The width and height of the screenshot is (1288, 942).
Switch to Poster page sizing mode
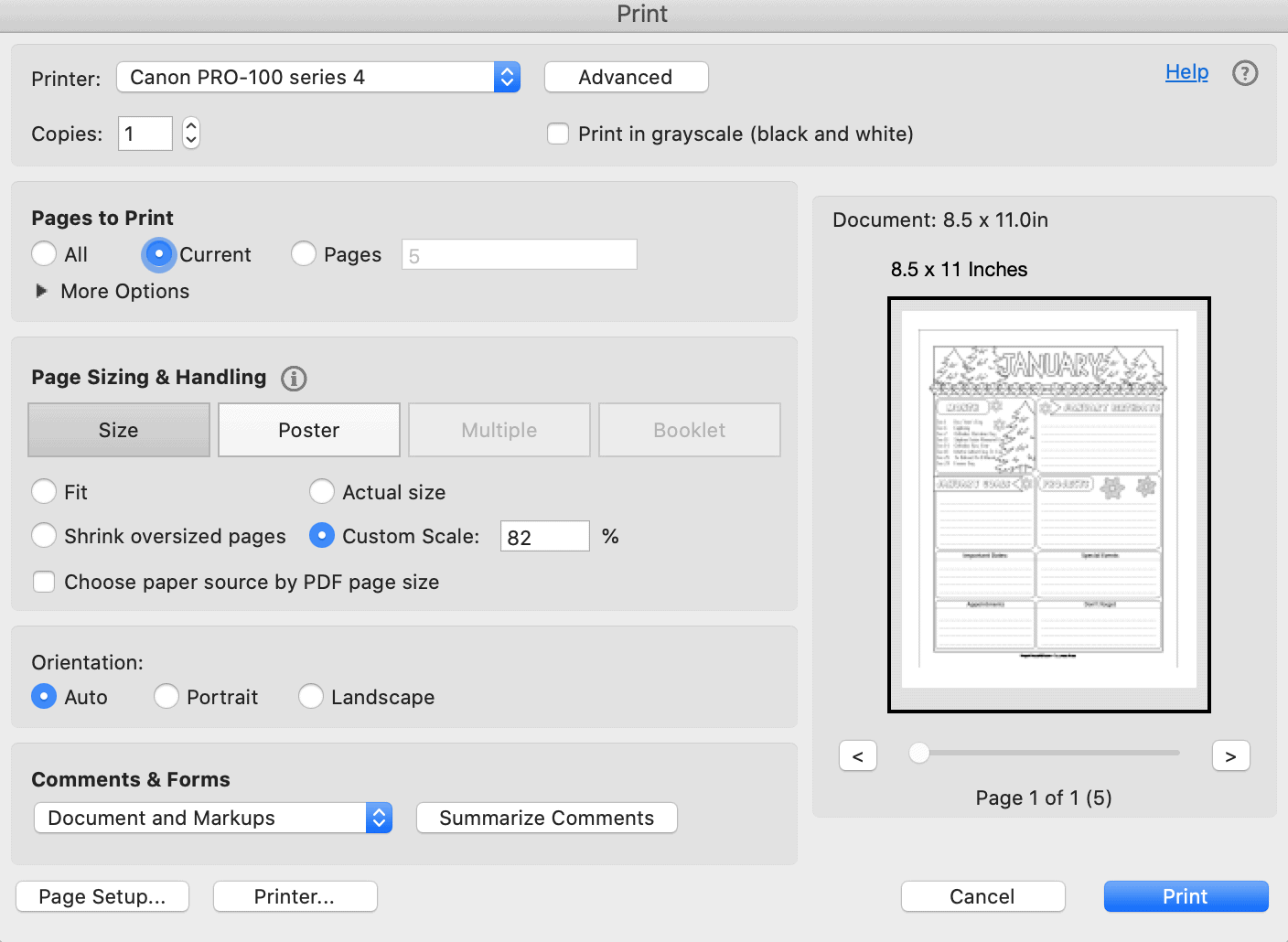[x=308, y=430]
